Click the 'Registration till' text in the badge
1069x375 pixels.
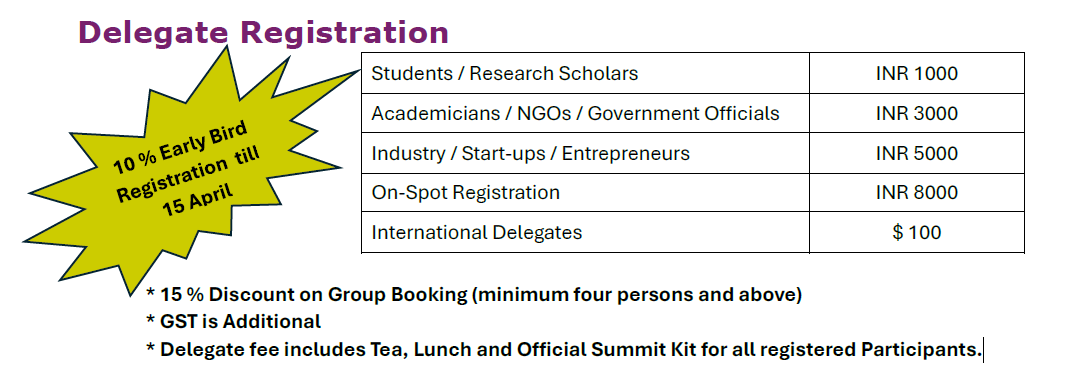point(189,175)
